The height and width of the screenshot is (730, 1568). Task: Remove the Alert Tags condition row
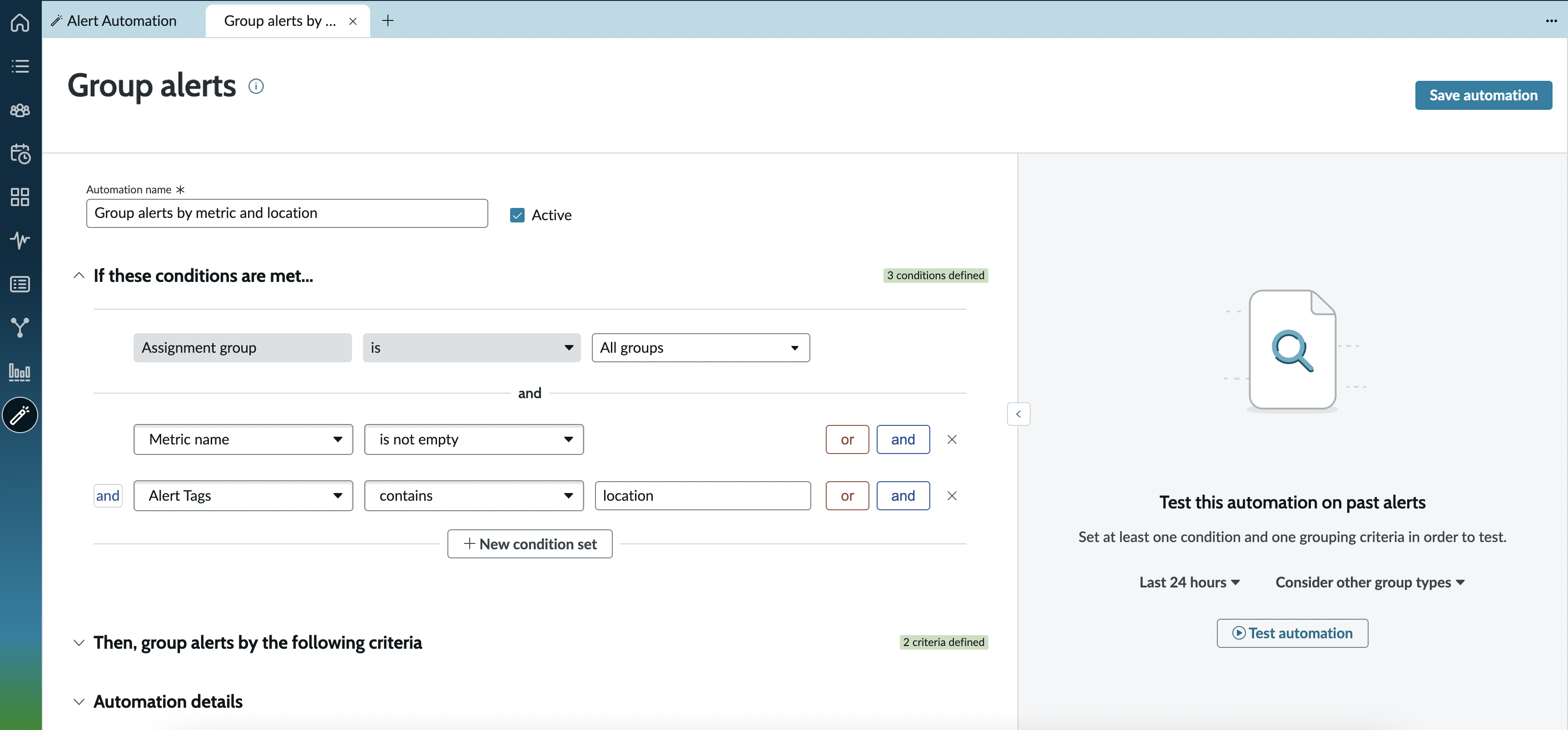952,496
